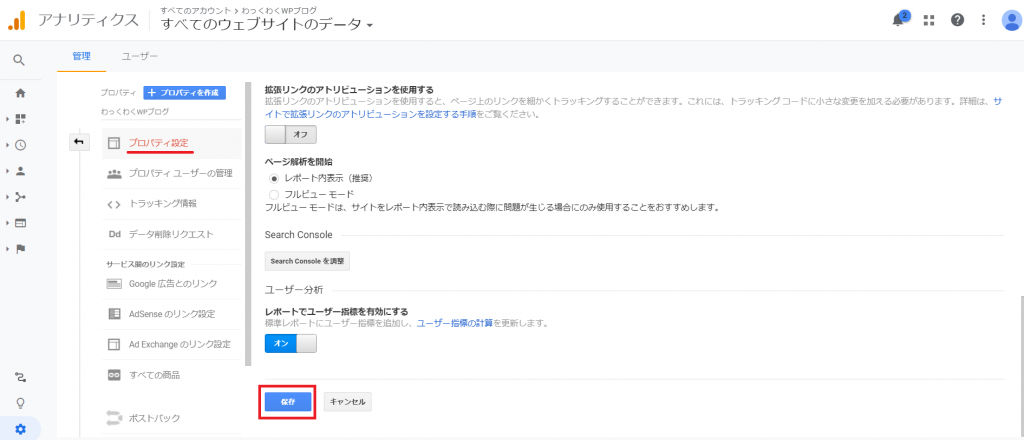Open Home via the house icon
Image resolution: width=1024 pixels, height=440 pixels.
[20, 93]
